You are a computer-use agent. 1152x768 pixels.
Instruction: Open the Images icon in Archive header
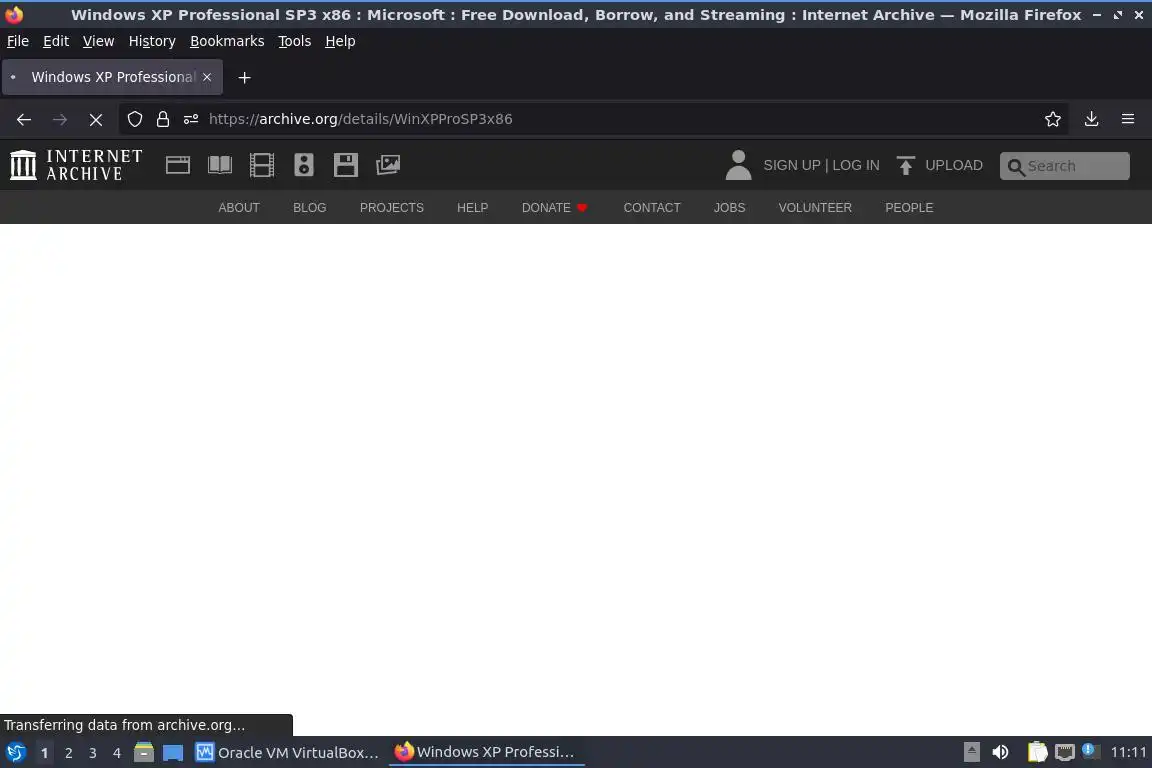(388, 165)
